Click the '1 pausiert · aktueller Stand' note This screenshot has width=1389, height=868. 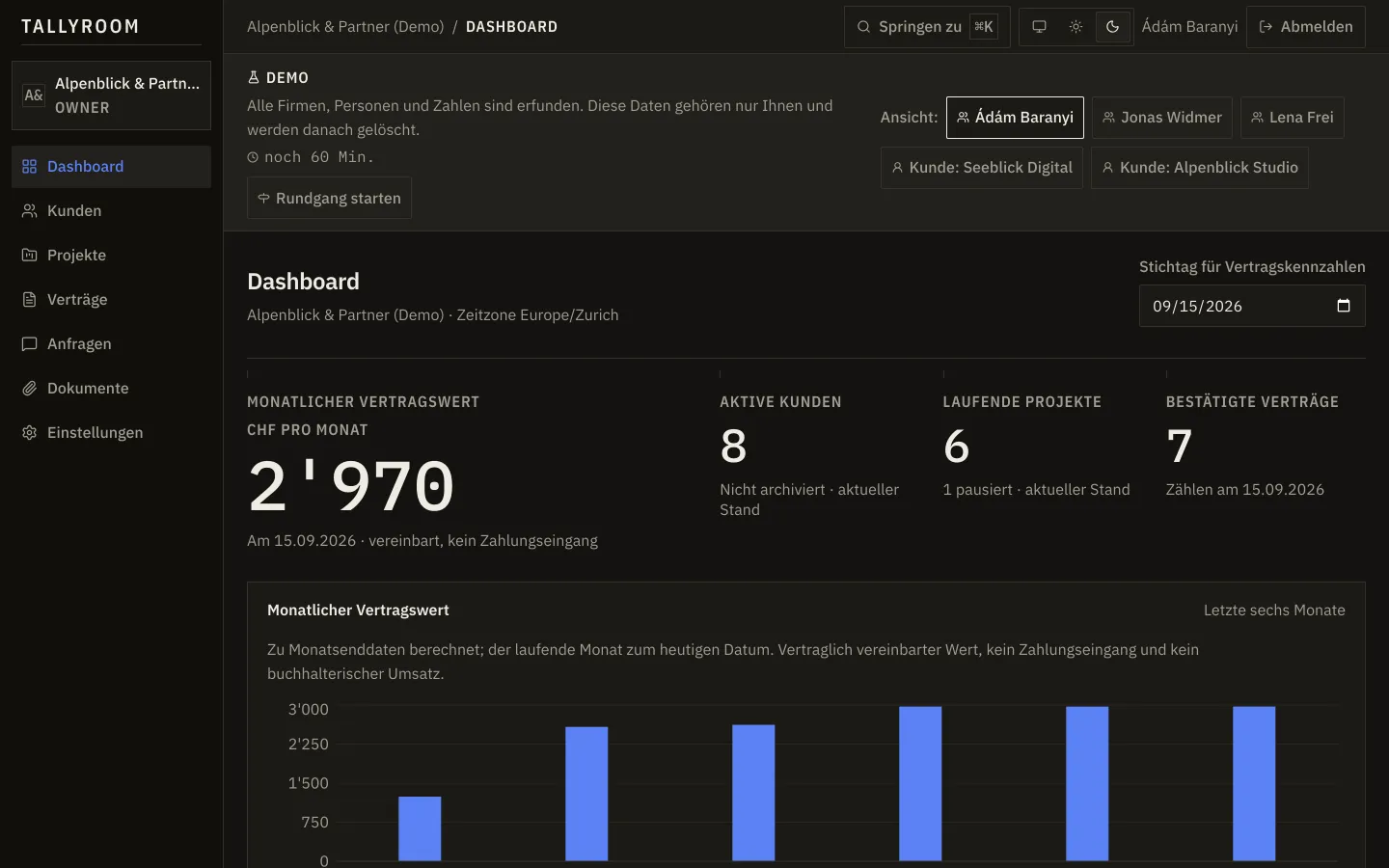1036,490
